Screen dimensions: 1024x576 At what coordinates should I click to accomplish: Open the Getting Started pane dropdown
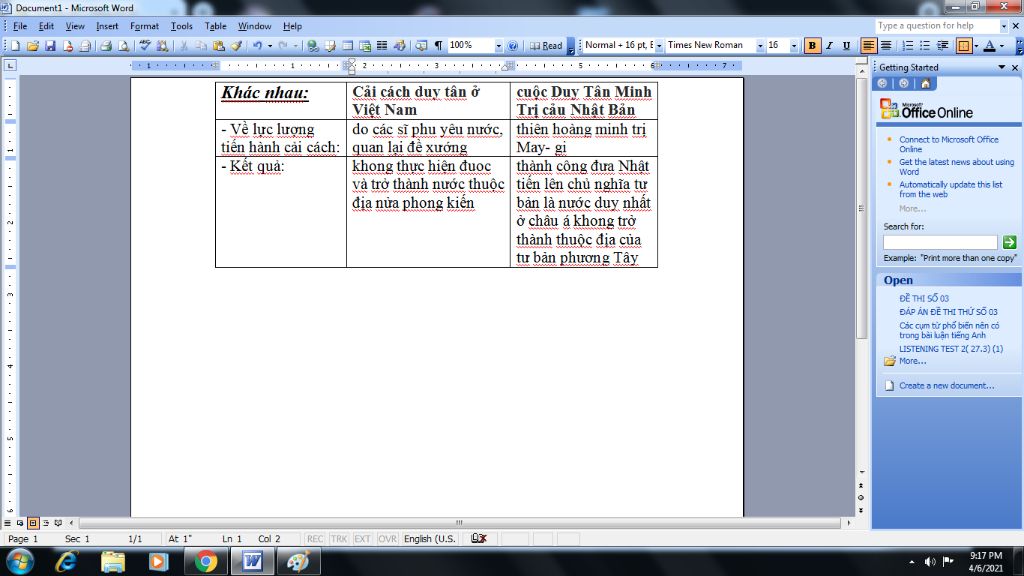click(1001, 67)
